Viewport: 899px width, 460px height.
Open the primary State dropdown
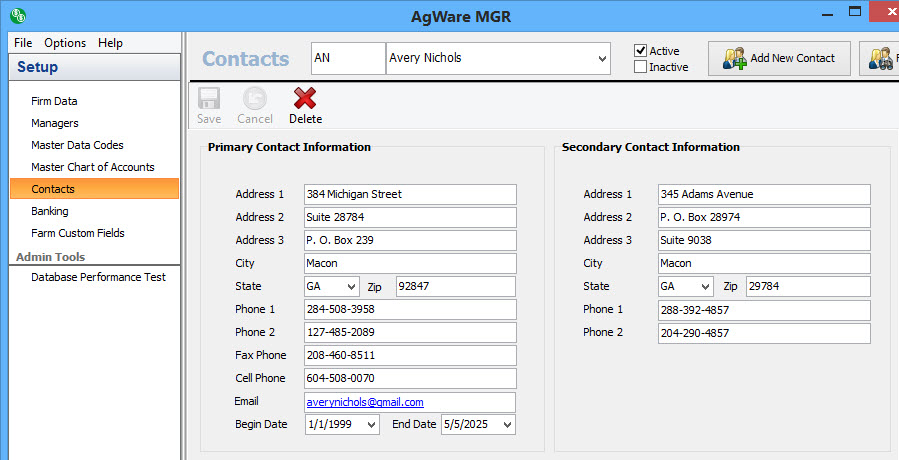351,287
